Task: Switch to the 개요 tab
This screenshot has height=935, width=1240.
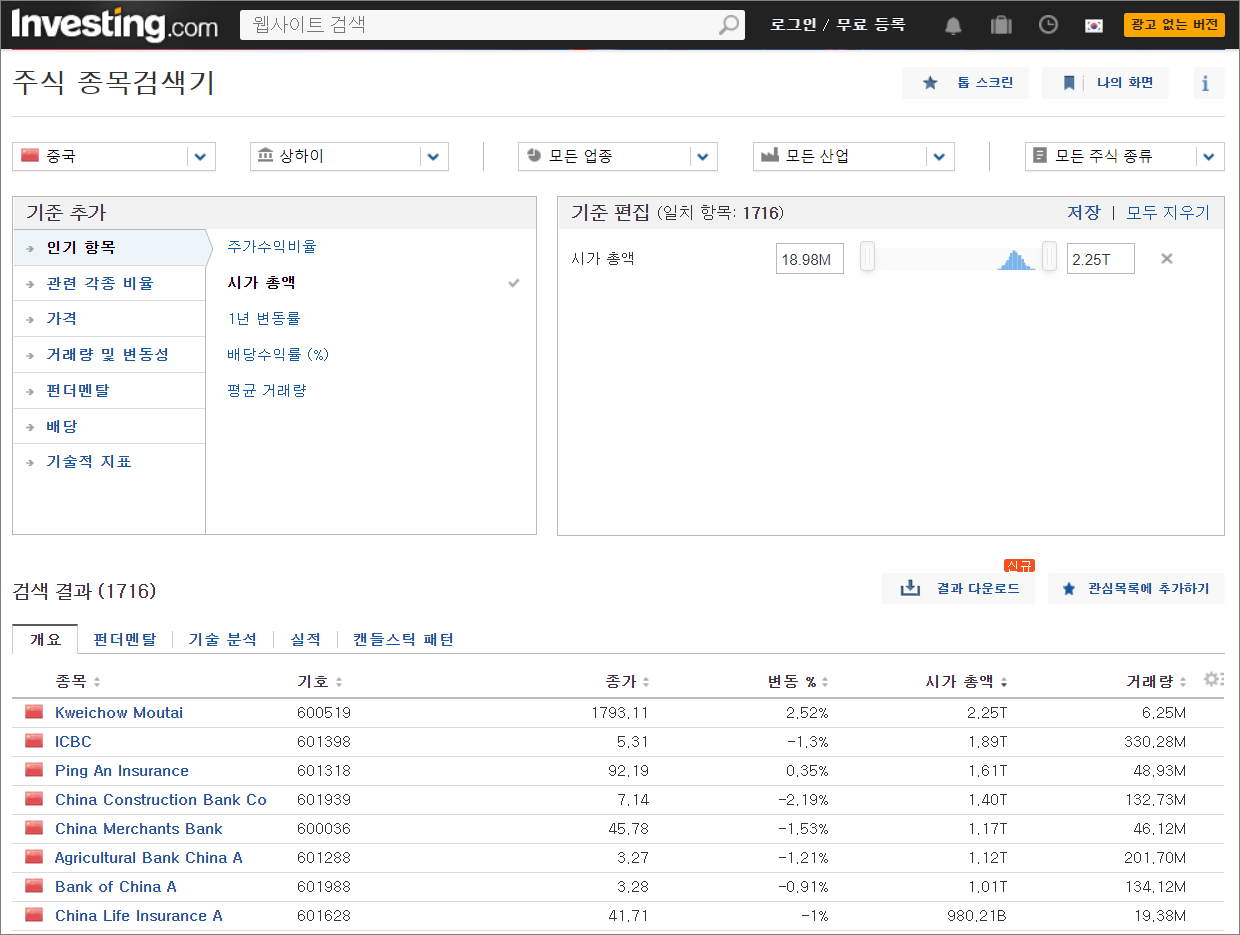Action: 45,639
